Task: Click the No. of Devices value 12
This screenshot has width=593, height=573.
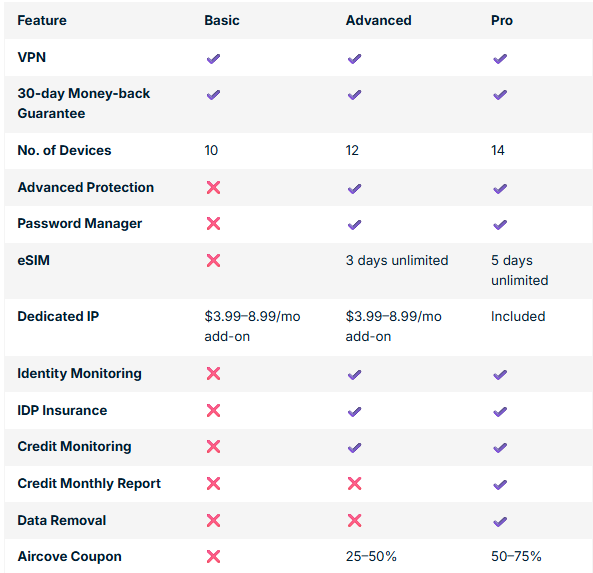Action: click(352, 151)
